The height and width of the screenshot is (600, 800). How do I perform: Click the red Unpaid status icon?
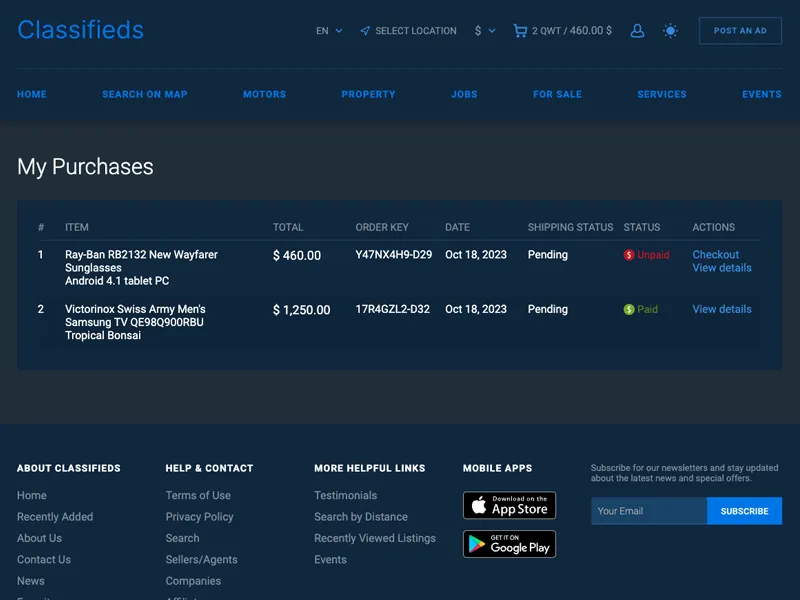tap(629, 255)
